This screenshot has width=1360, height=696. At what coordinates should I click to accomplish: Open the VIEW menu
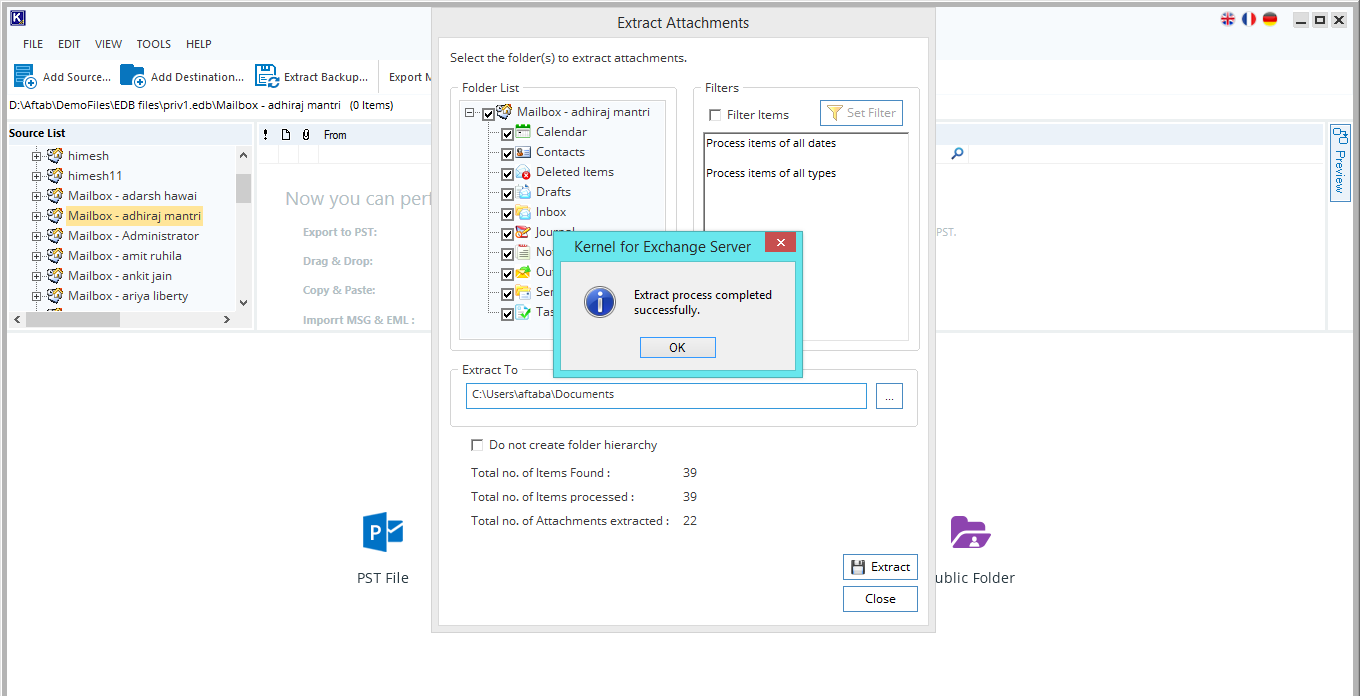[x=109, y=44]
